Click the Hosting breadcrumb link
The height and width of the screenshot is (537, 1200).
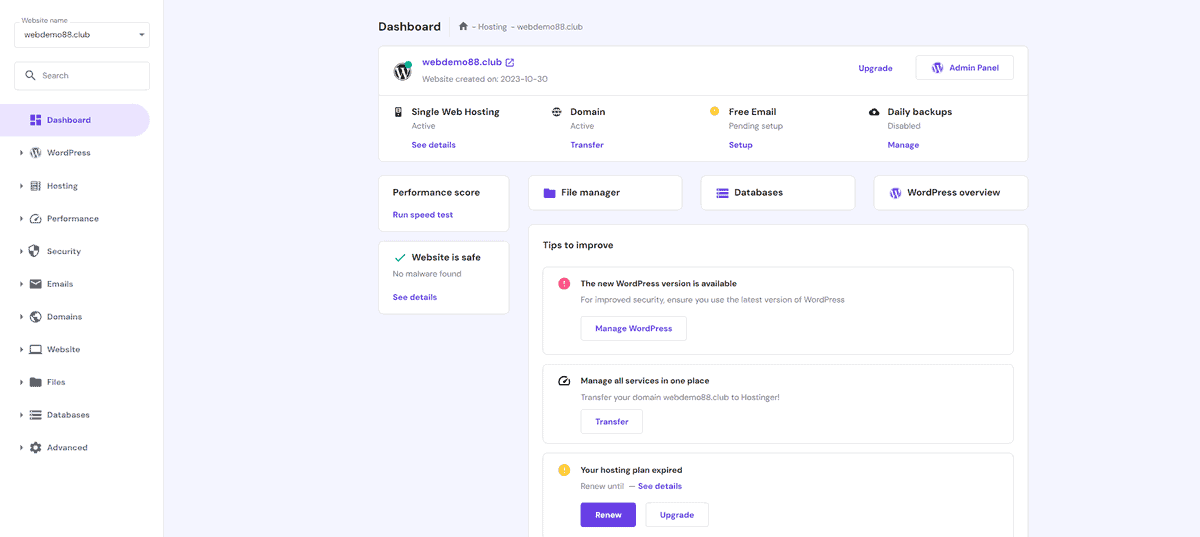492,27
